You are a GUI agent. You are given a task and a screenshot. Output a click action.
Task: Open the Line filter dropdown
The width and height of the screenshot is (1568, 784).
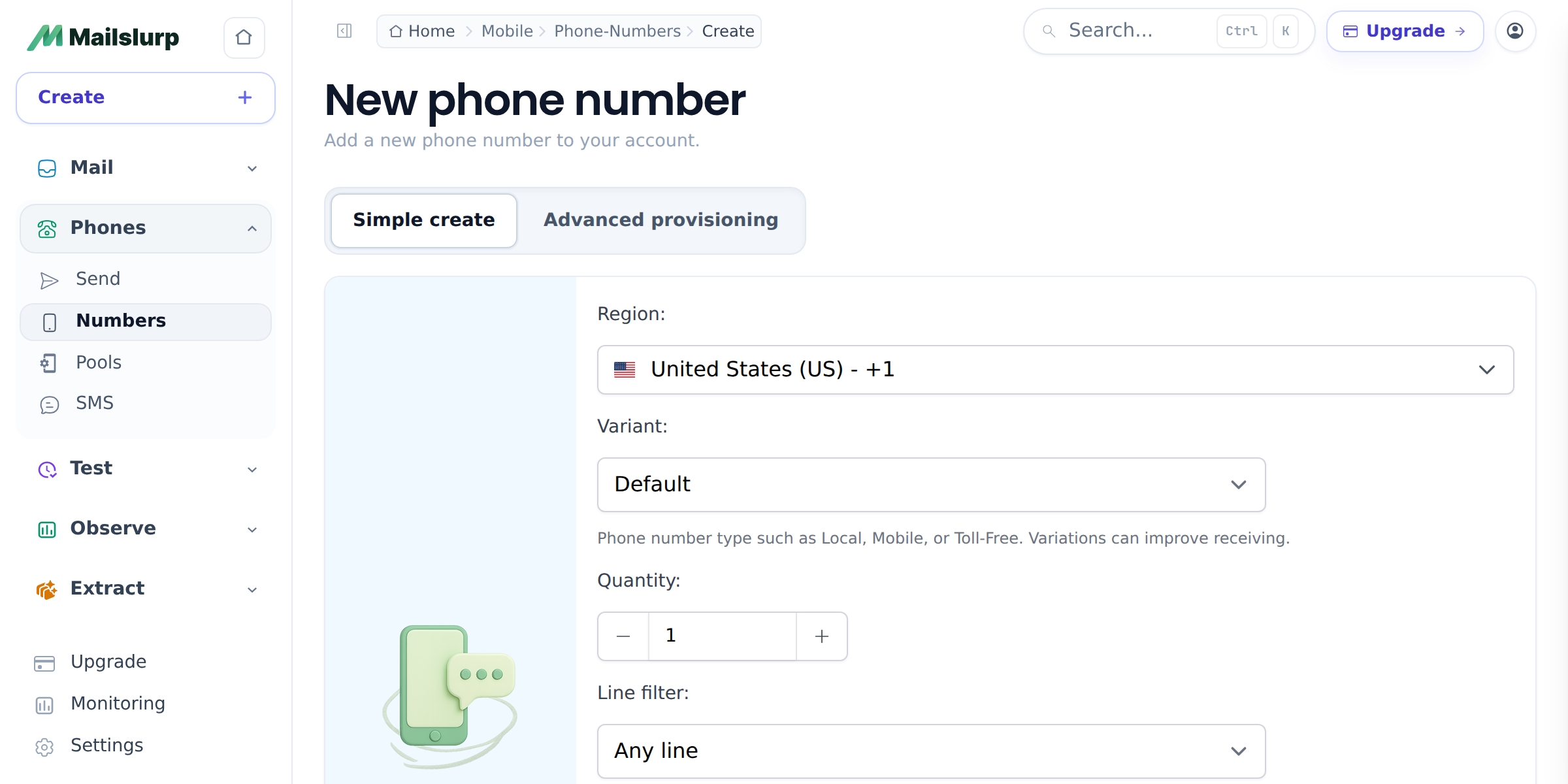coord(931,751)
